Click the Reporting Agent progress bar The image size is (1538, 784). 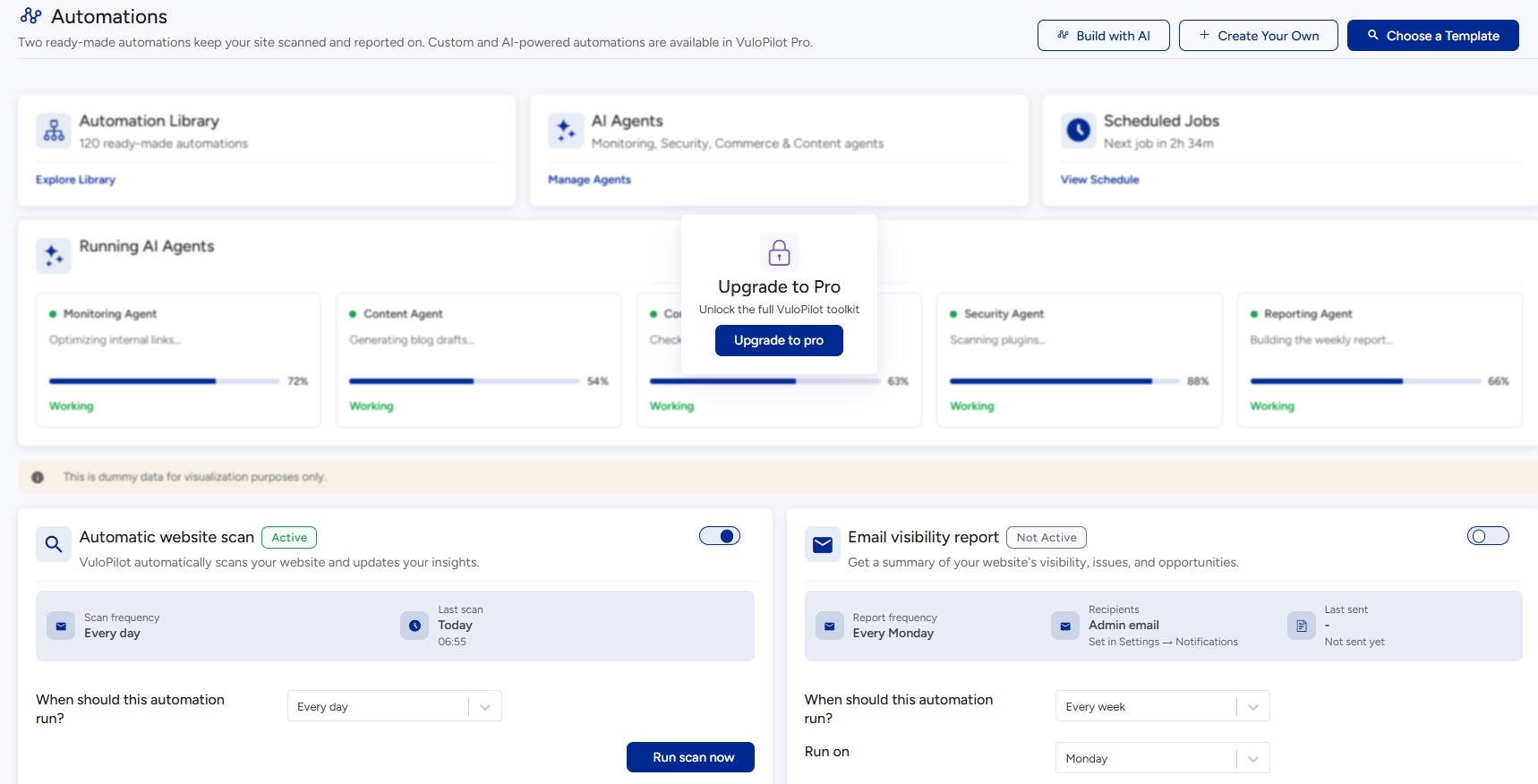click(x=1365, y=381)
